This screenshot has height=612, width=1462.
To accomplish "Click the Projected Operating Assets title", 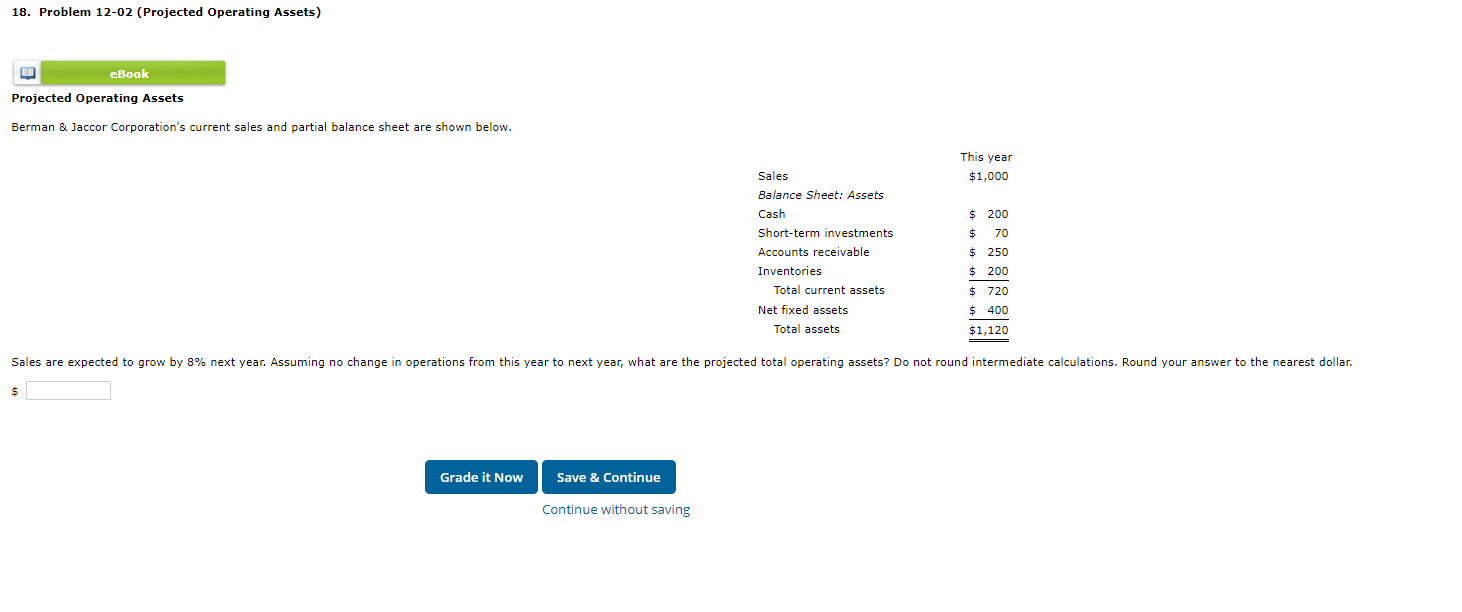I will [96, 98].
